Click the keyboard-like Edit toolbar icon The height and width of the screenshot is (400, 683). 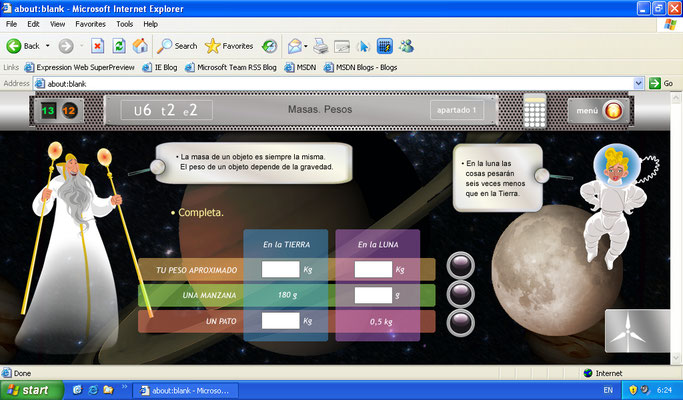tap(342, 46)
